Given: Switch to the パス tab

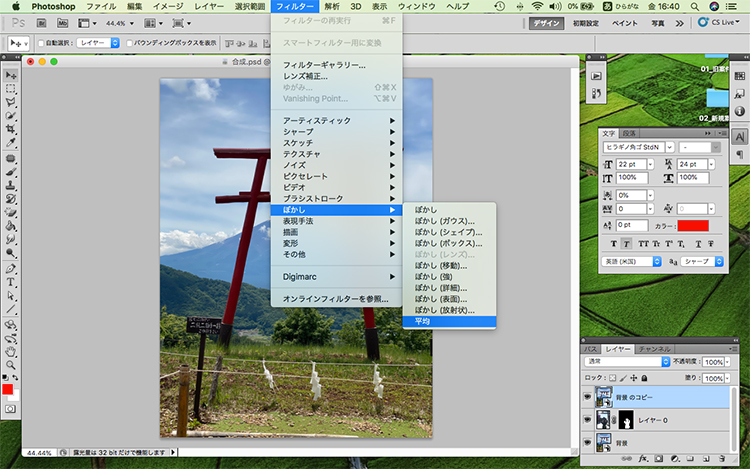Looking at the screenshot, I should 590,349.
